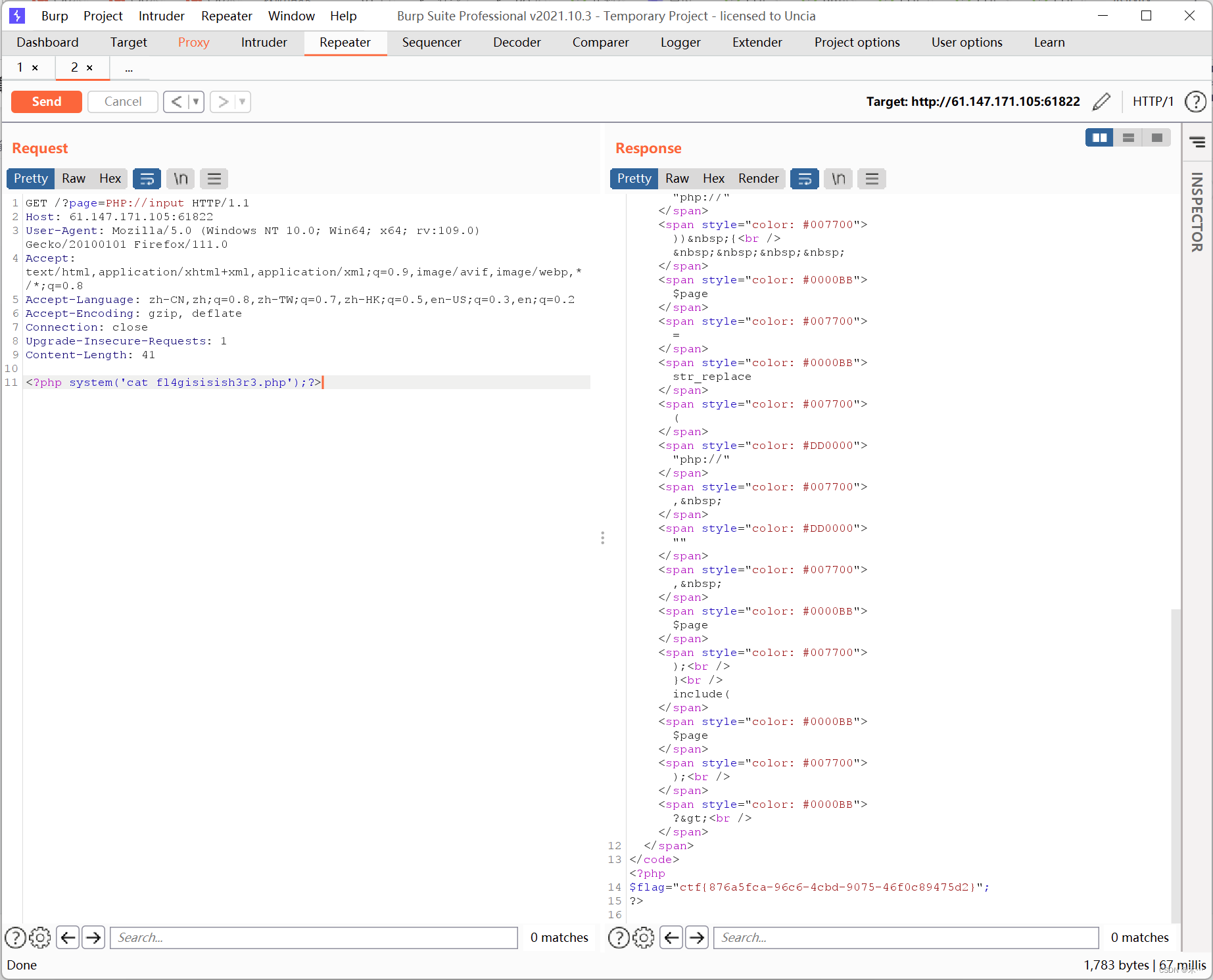Expand the Inspector panel lines icon

pyautogui.click(x=1197, y=142)
